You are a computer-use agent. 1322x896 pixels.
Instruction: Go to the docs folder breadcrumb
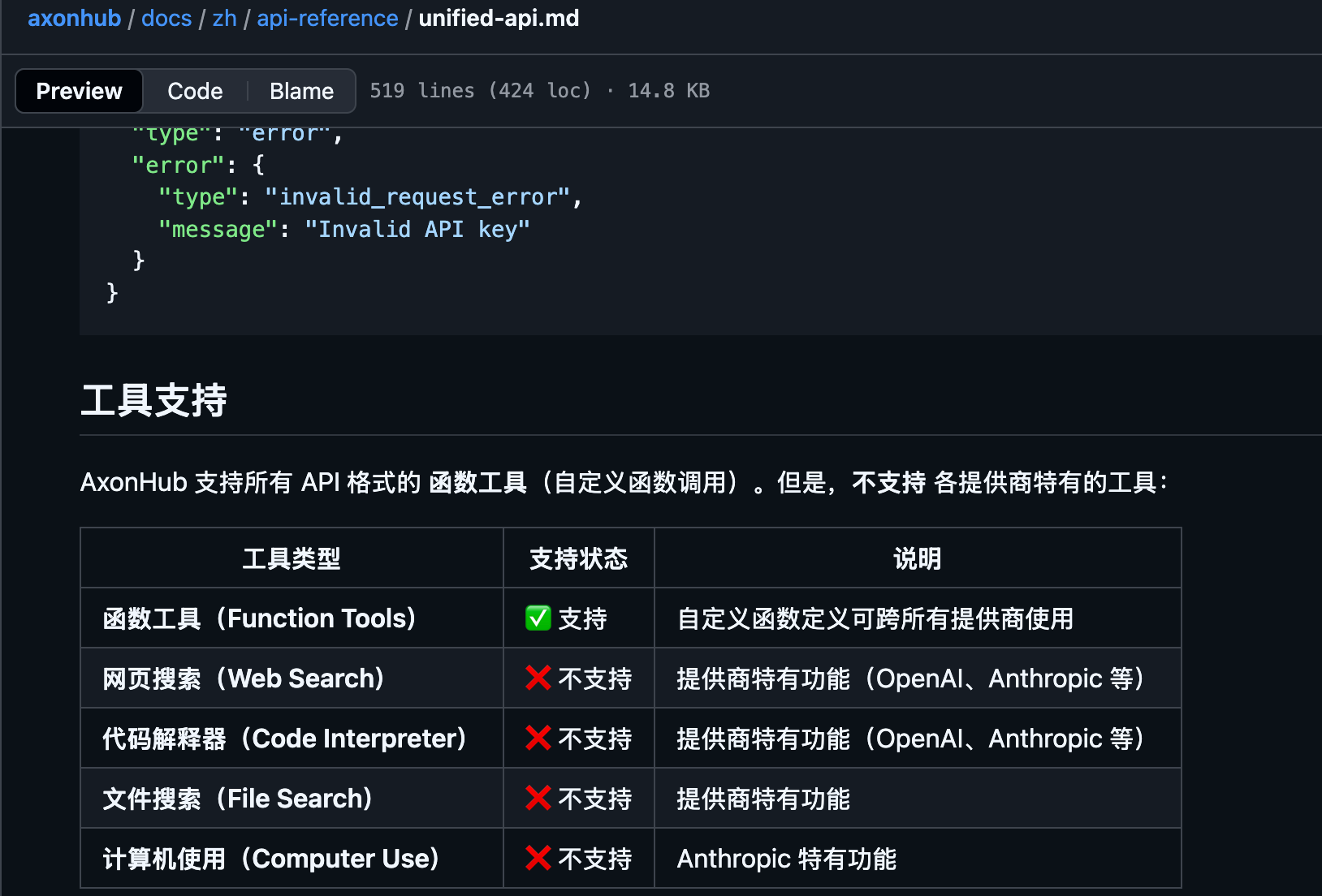(166, 18)
